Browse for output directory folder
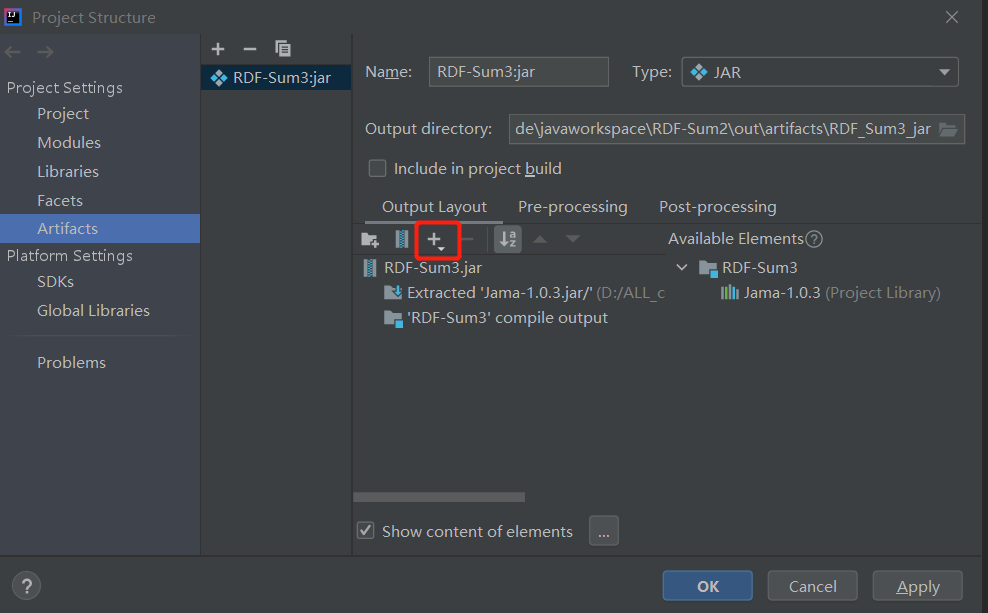This screenshot has width=988, height=613. click(x=948, y=130)
